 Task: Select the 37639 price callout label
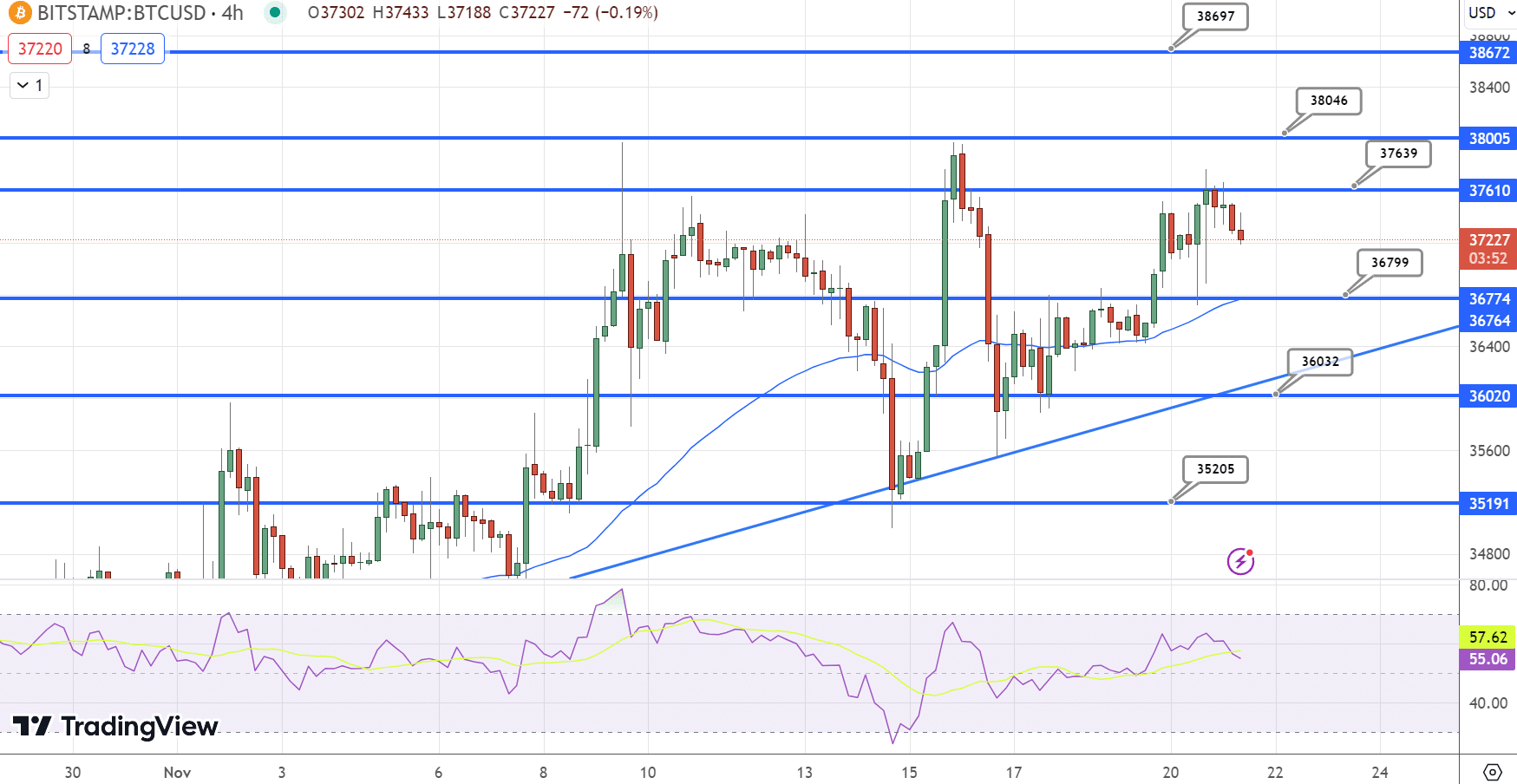[1398, 154]
